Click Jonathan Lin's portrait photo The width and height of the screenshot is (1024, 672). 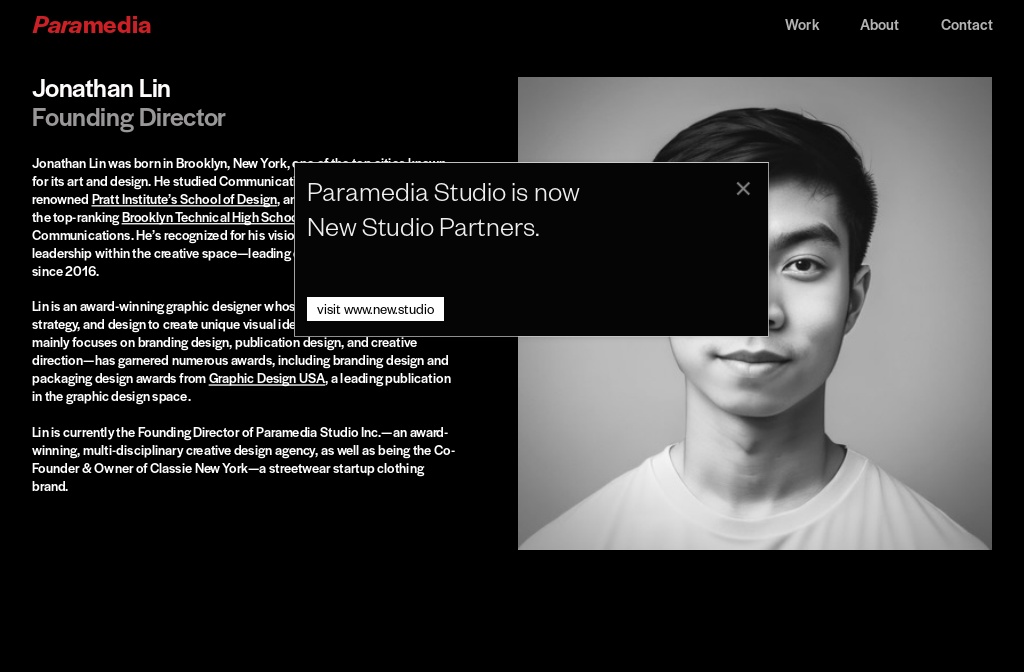click(x=754, y=313)
